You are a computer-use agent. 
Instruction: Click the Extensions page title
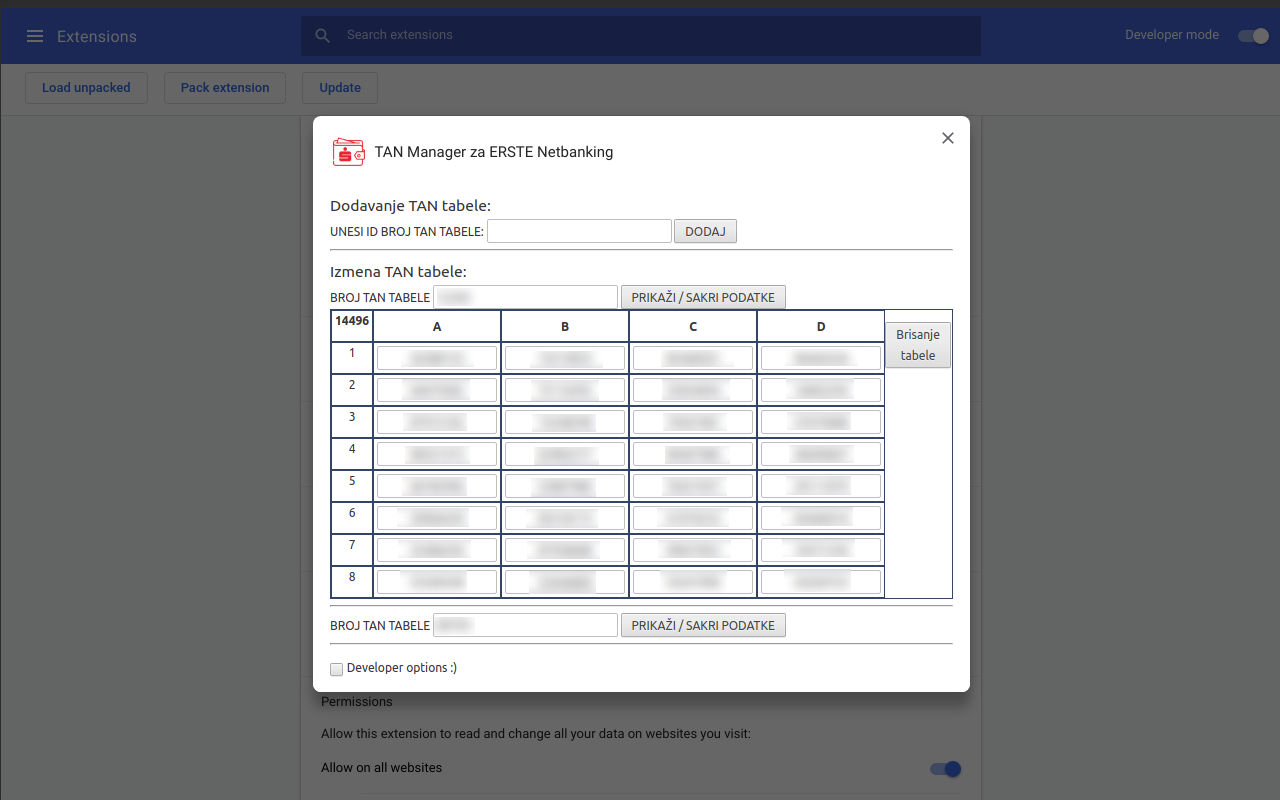[x=97, y=36]
